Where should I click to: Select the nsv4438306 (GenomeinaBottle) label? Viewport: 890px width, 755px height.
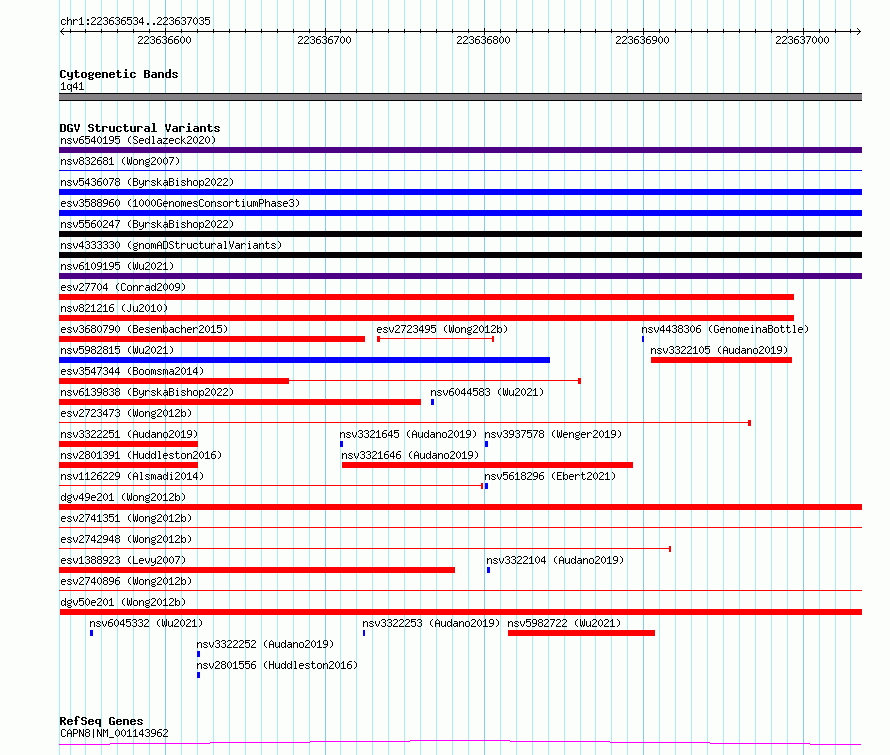tap(725, 329)
